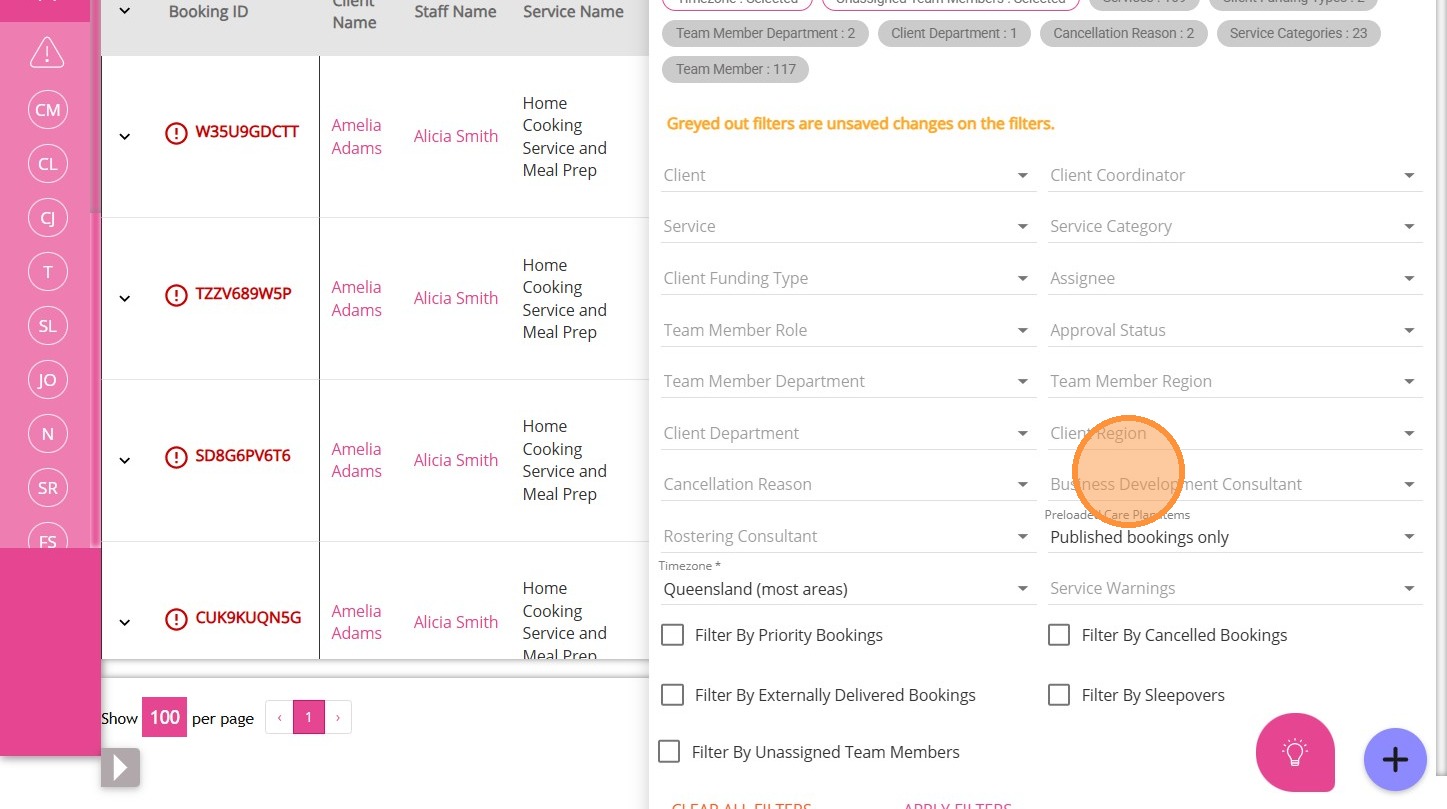The width and height of the screenshot is (1447, 809).
Task: Check Filter By Sleepovers option
Action: click(x=1059, y=695)
